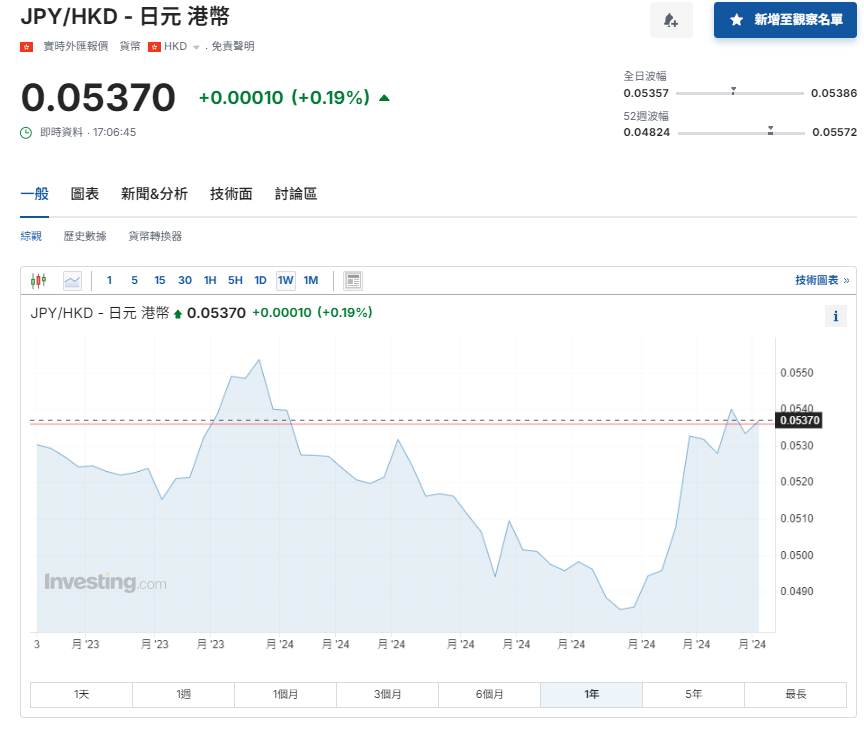Open the 技術圖表 link

[821, 280]
